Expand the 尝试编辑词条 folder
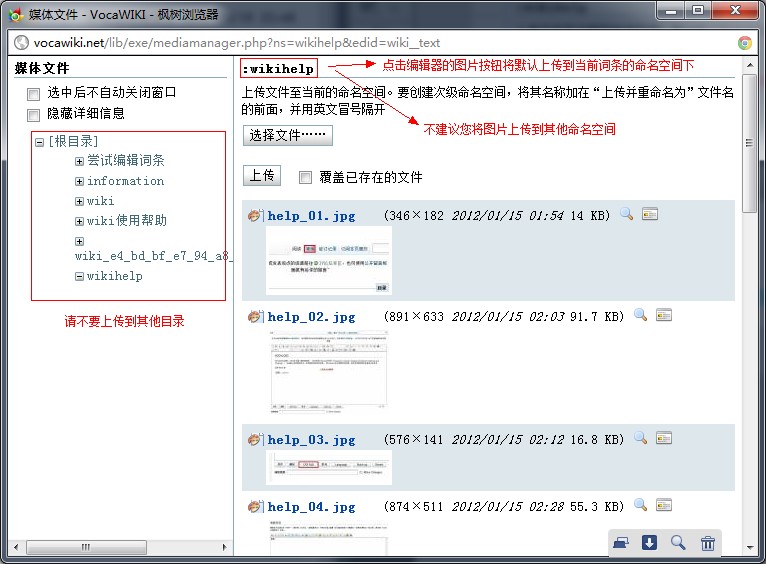The height and width of the screenshot is (564, 766). point(79,161)
